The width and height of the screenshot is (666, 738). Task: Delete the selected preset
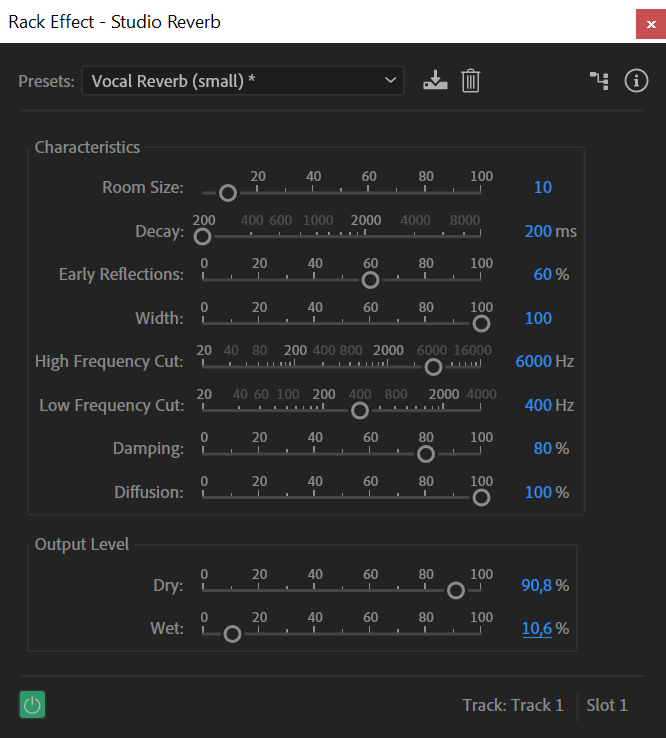(470, 81)
